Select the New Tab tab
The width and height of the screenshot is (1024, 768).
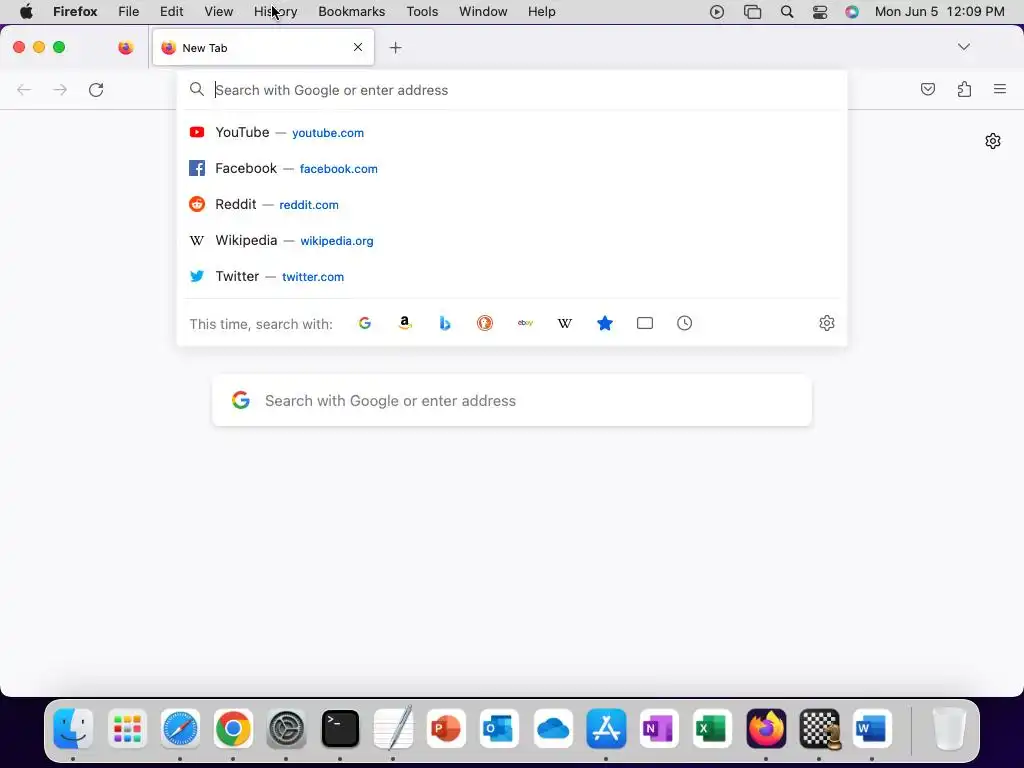pyautogui.click(x=263, y=48)
